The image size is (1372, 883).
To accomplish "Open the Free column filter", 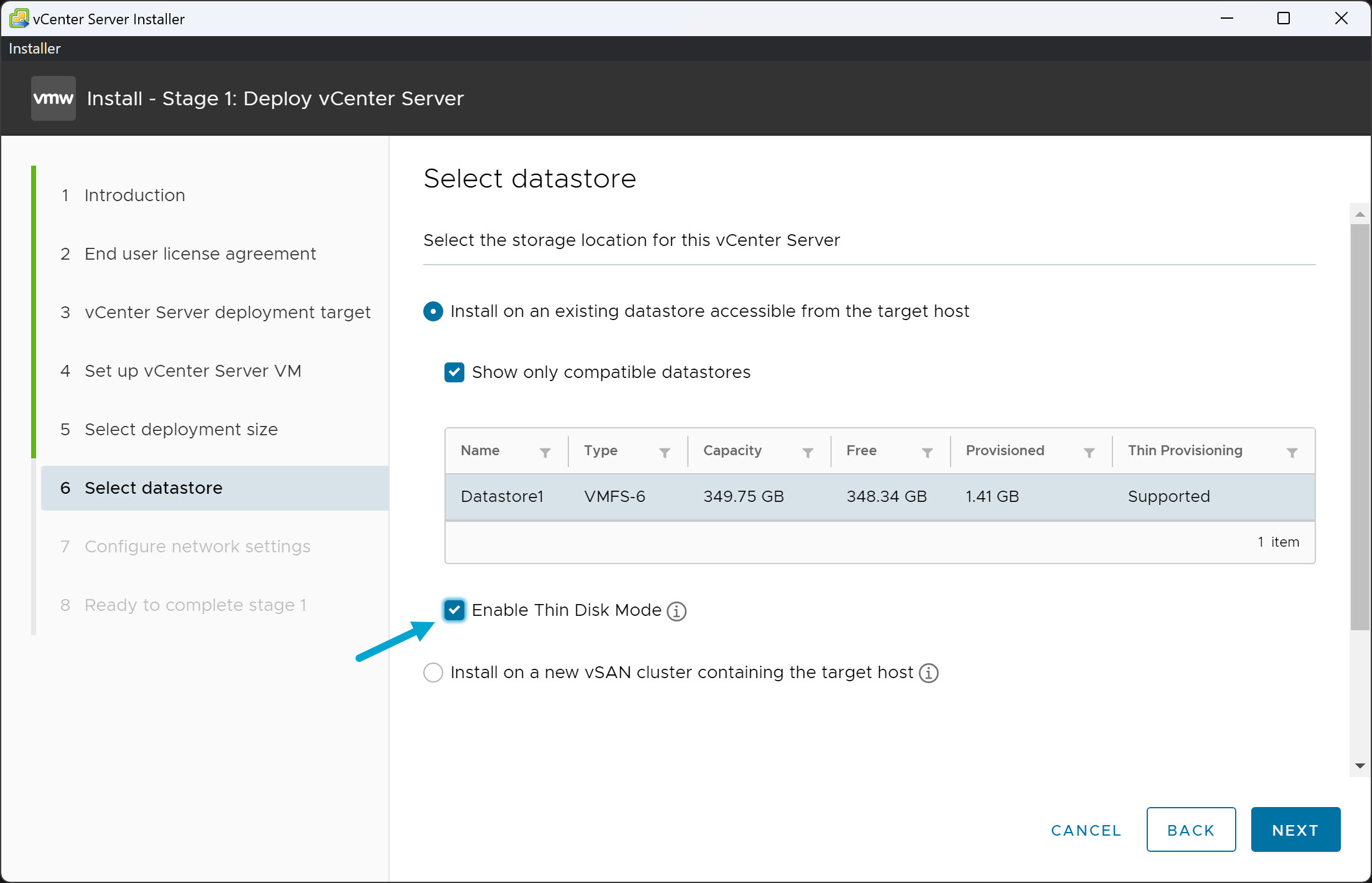I will [x=928, y=451].
